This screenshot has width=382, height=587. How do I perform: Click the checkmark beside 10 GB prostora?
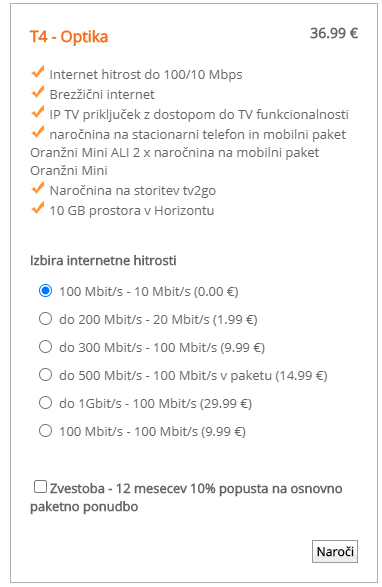pyautogui.click(x=38, y=208)
